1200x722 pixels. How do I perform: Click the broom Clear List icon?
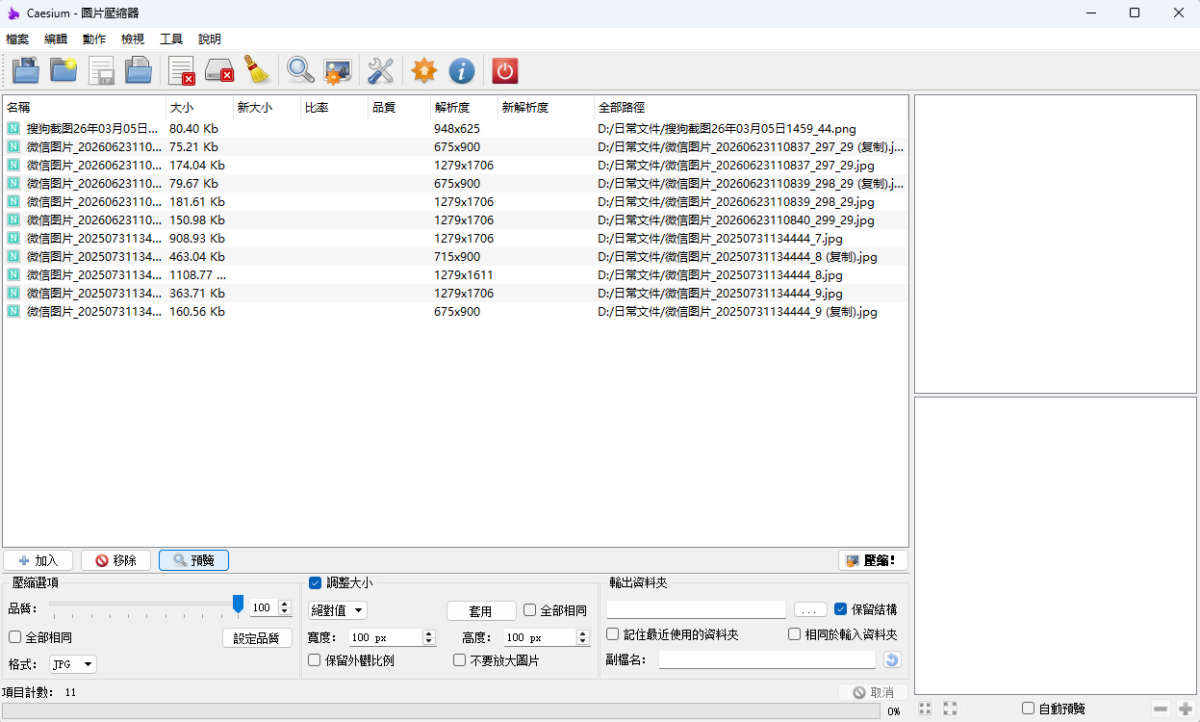tap(257, 70)
